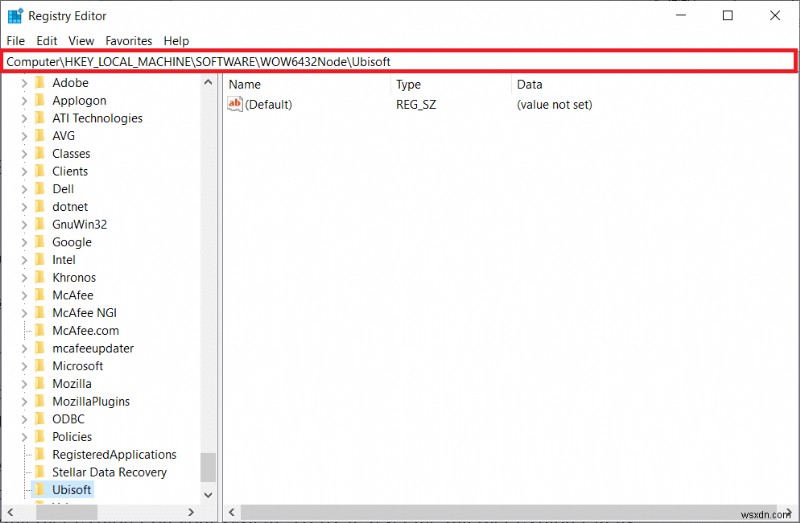
Task: Expand the MozillaPlugins key
Action: pyautogui.click(x=24, y=402)
